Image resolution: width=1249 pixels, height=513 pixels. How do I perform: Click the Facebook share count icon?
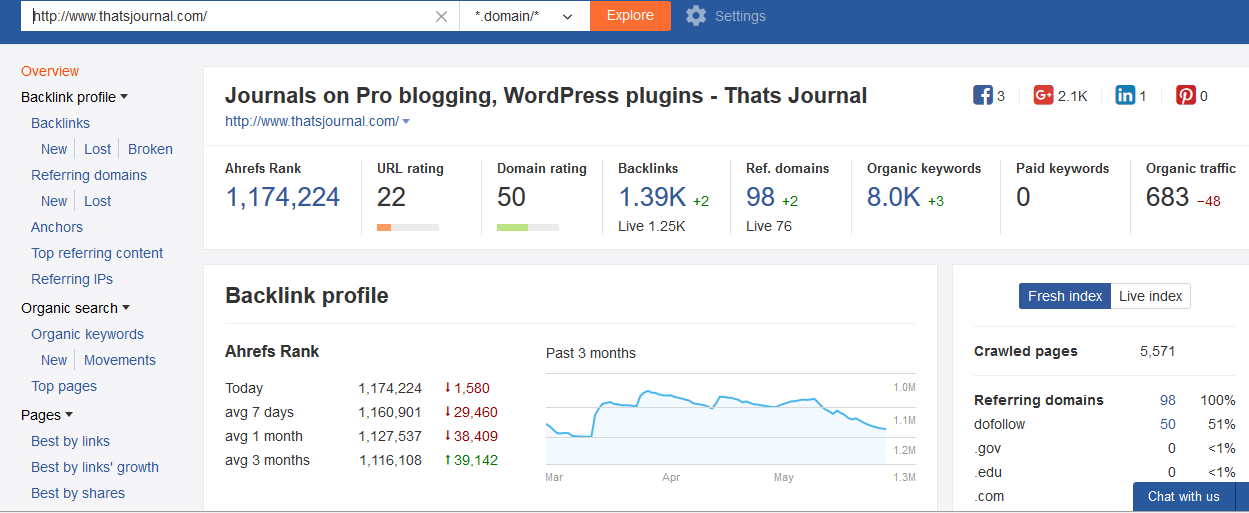click(x=983, y=96)
